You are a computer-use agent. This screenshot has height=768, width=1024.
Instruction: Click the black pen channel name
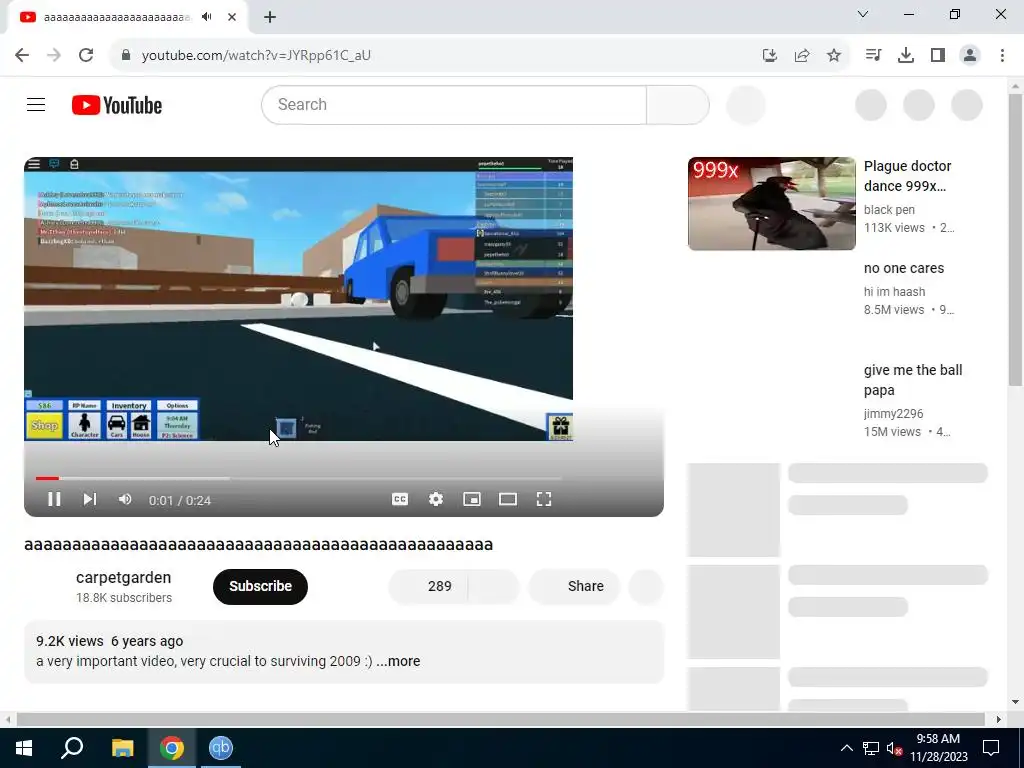889,210
